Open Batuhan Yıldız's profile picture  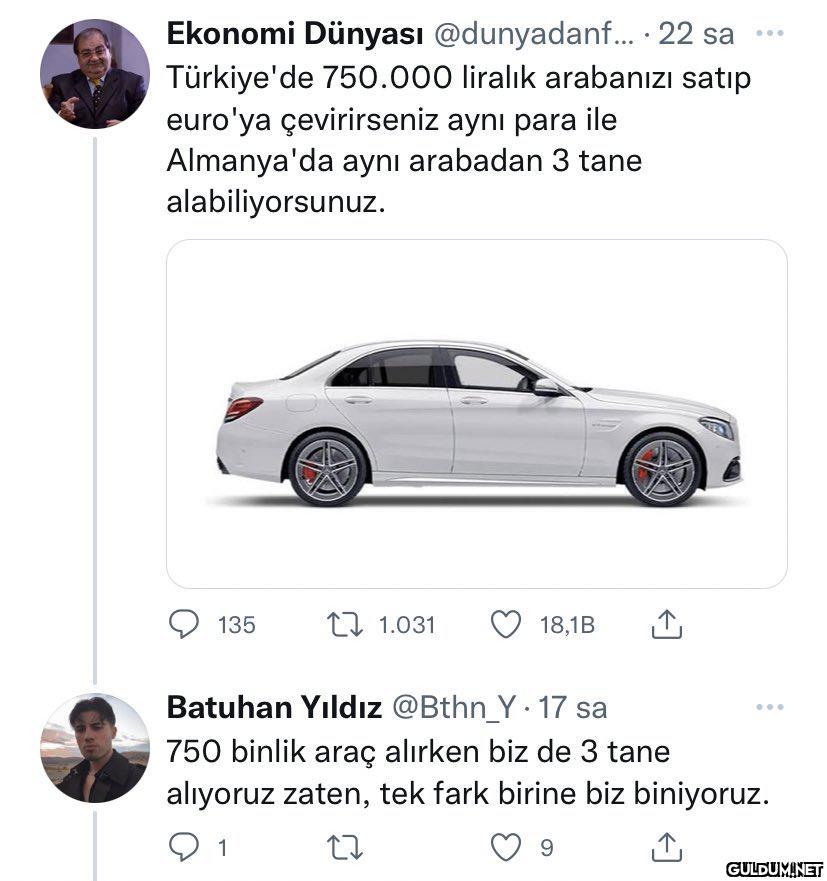point(94,748)
